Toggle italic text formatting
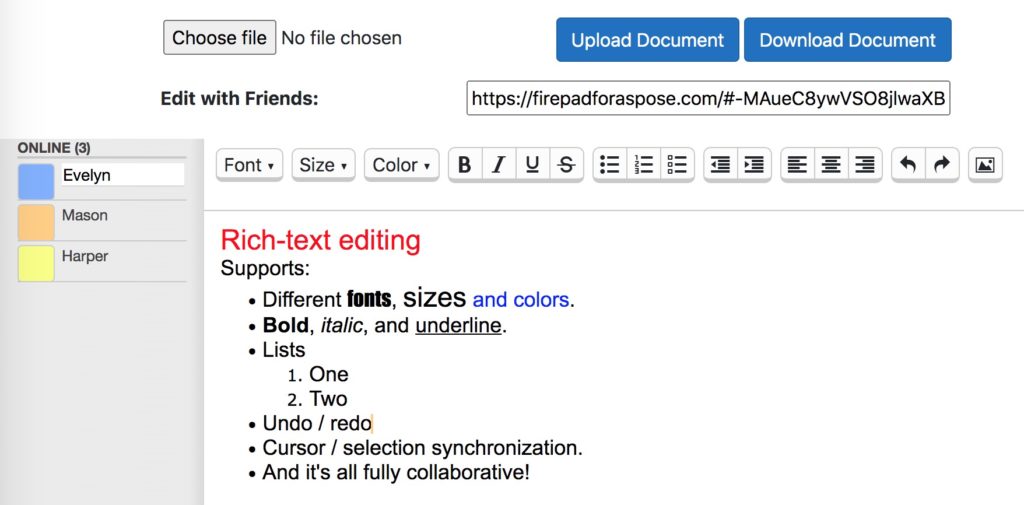This screenshot has width=1024, height=505. [x=498, y=165]
